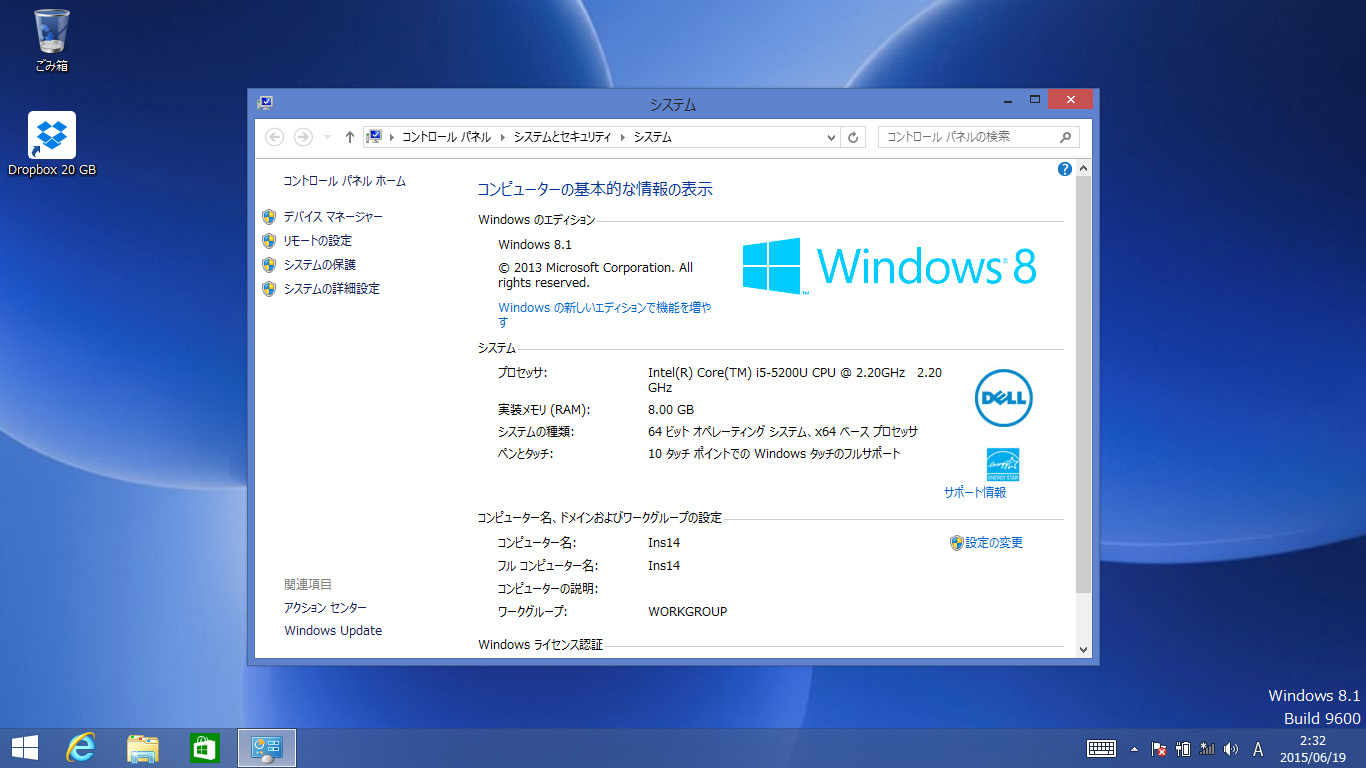Open address bar history dropdown

click(831, 137)
